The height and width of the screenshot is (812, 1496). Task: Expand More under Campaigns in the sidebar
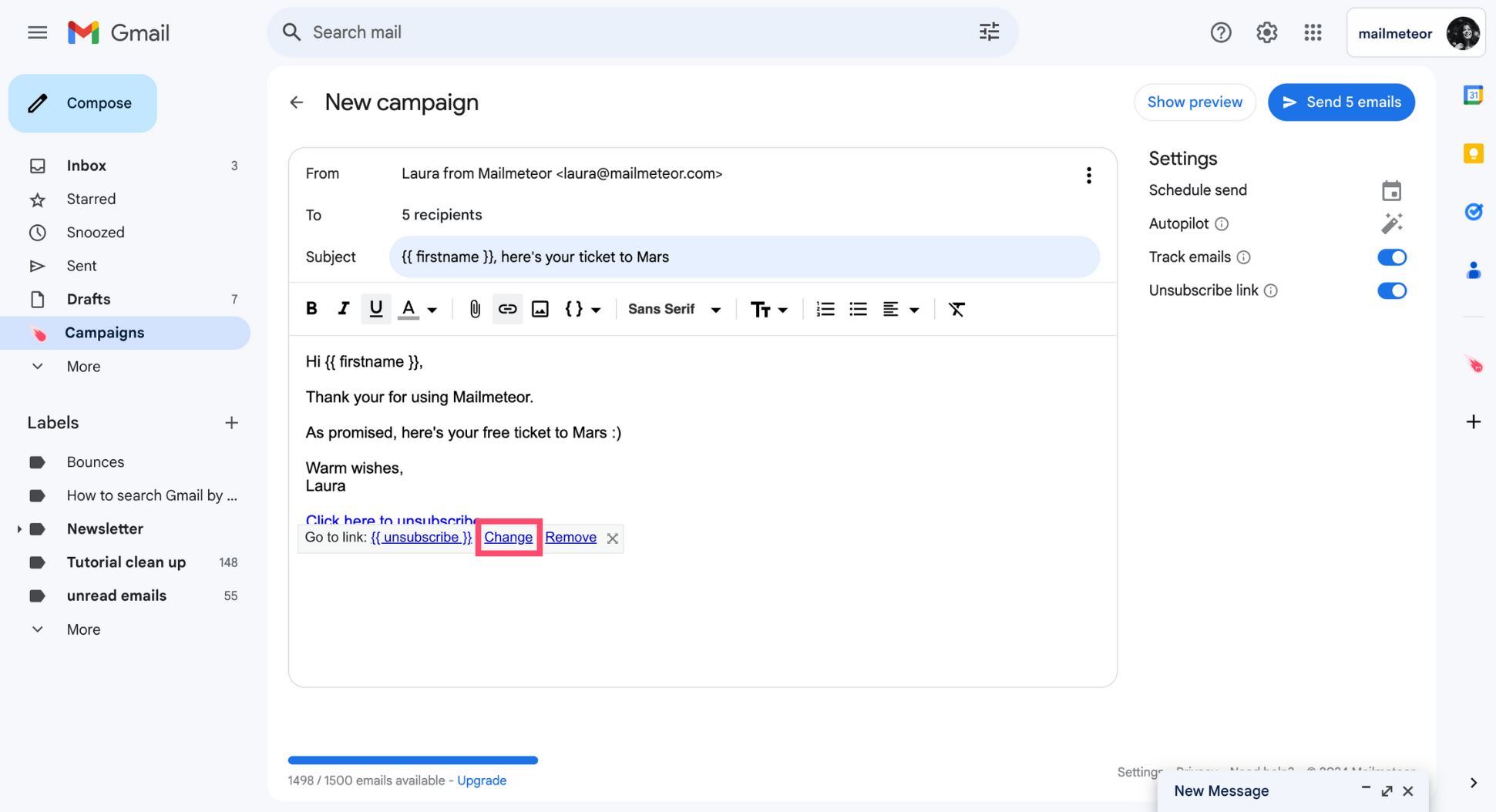pyautogui.click(x=83, y=367)
